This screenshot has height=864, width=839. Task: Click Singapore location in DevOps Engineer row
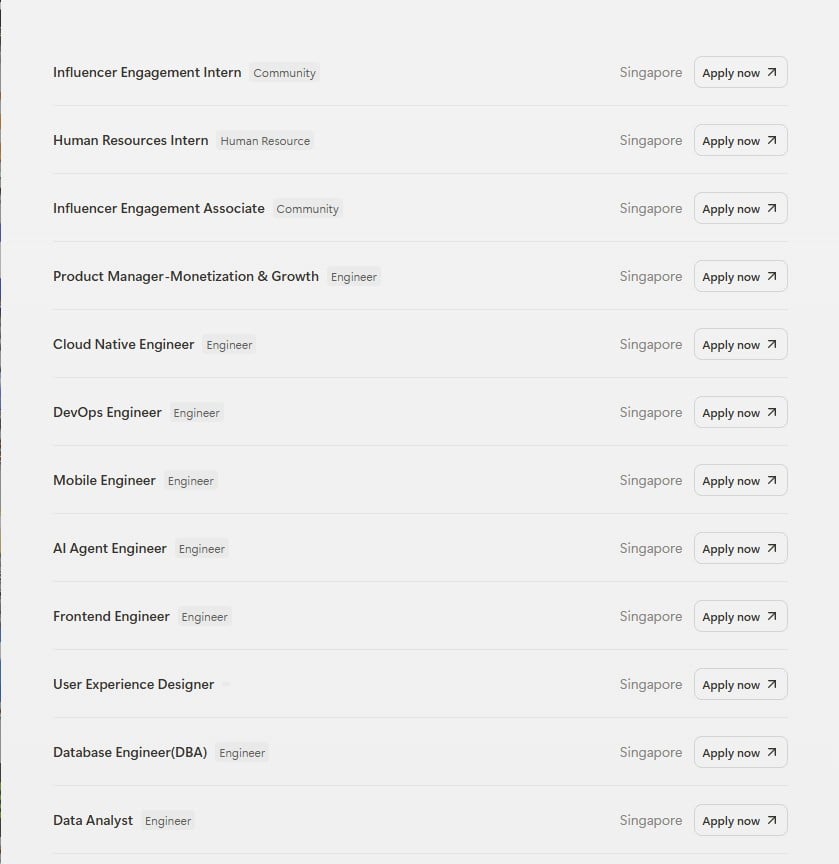pos(651,412)
